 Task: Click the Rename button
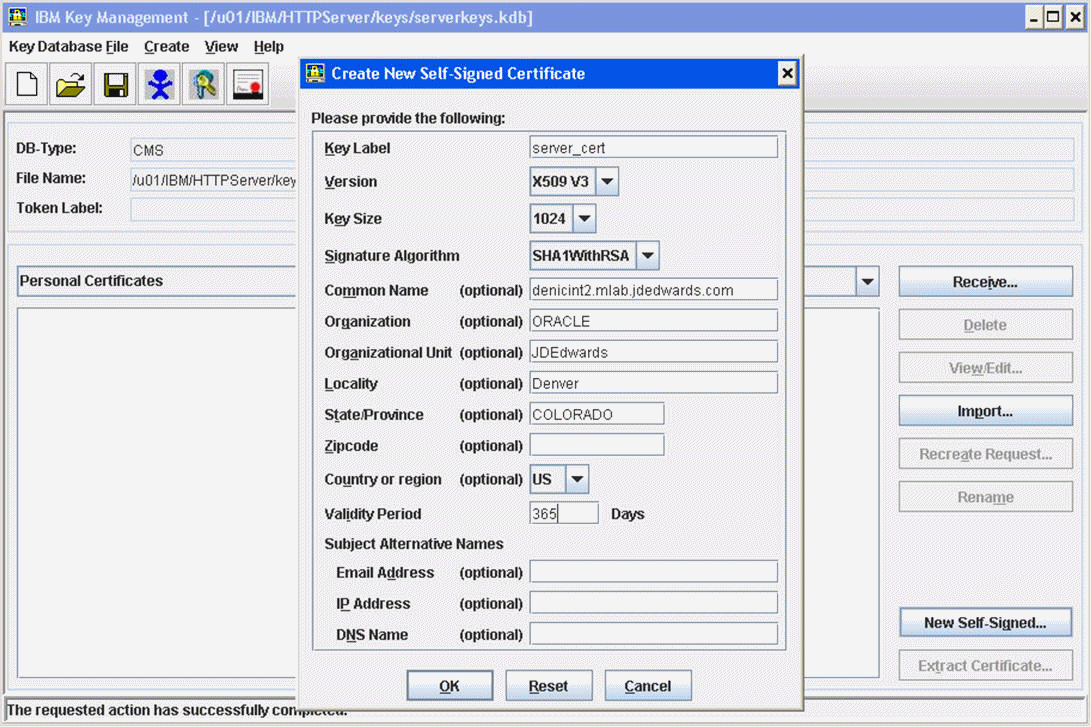pos(985,497)
